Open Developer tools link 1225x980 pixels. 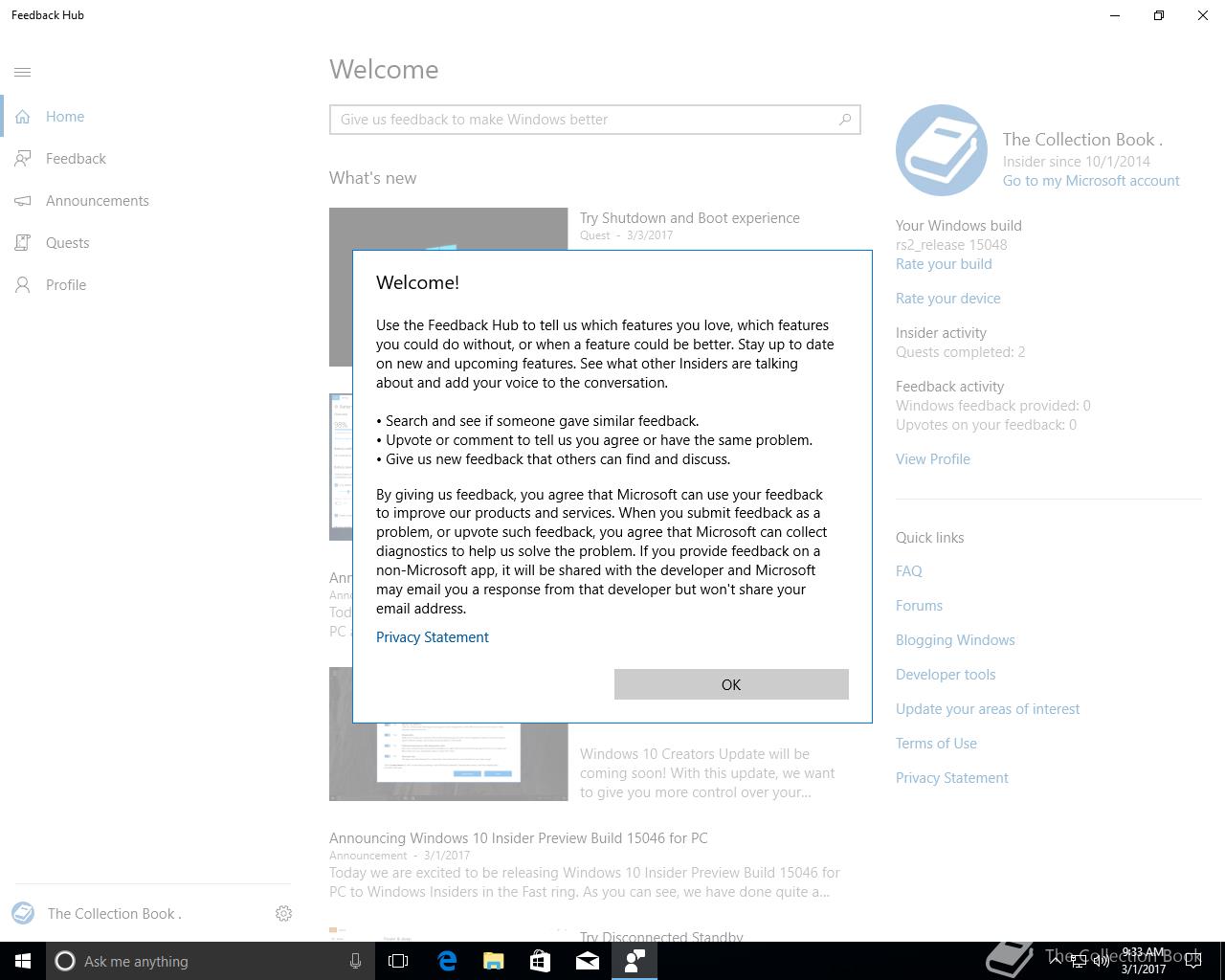coord(946,675)
